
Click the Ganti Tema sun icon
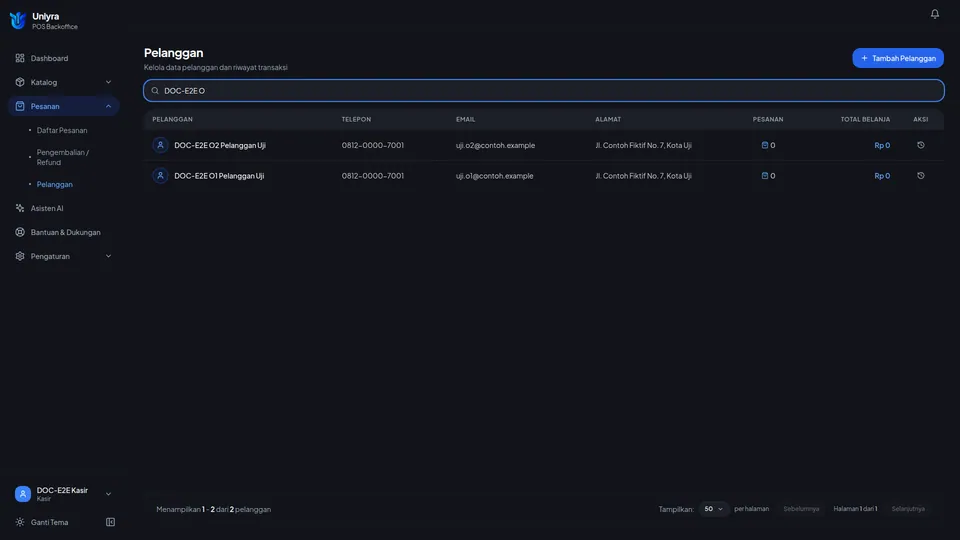pyautogui.click(x=20, y=522)
